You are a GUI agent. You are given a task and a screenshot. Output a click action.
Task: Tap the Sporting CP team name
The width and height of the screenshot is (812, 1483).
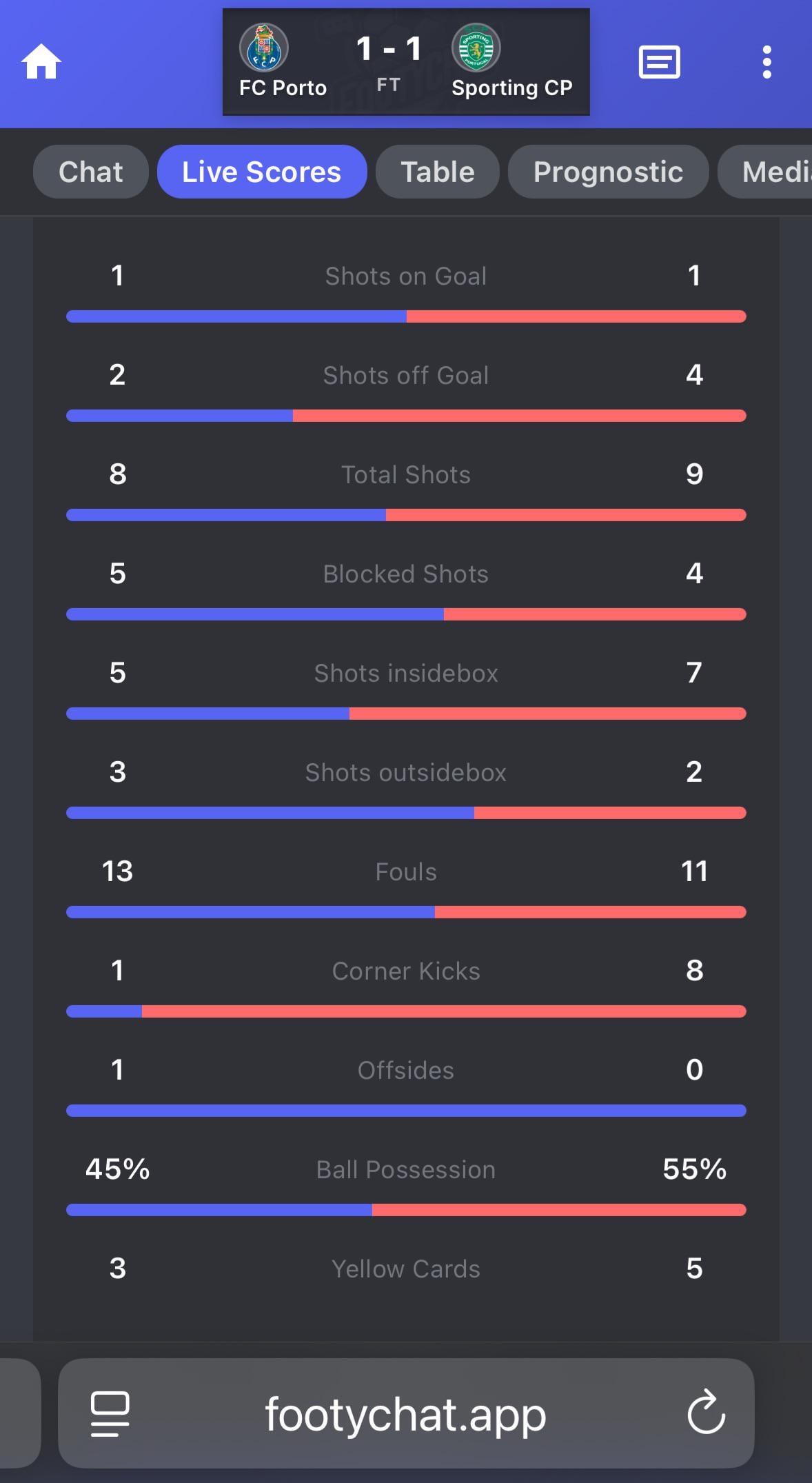(x=512, y=88)
